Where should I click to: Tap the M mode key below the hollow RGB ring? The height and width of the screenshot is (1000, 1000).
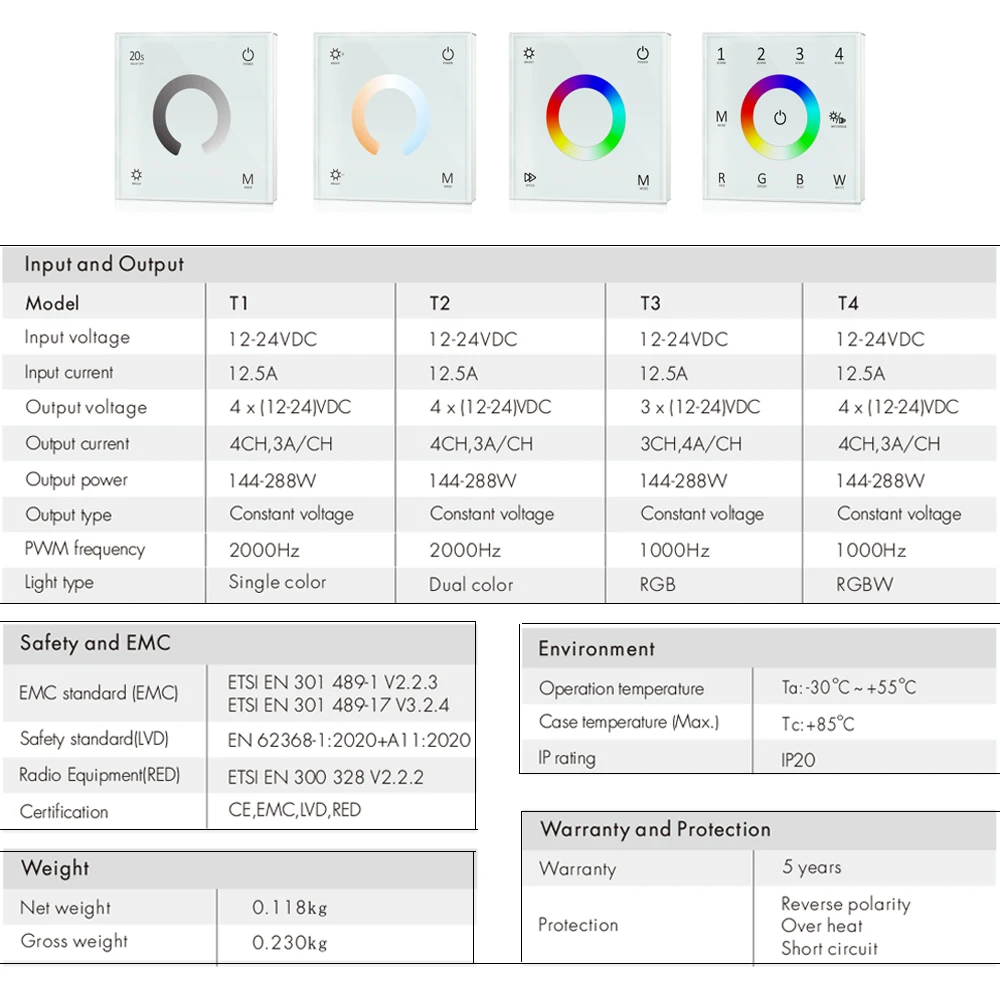[x=643, y=182]
